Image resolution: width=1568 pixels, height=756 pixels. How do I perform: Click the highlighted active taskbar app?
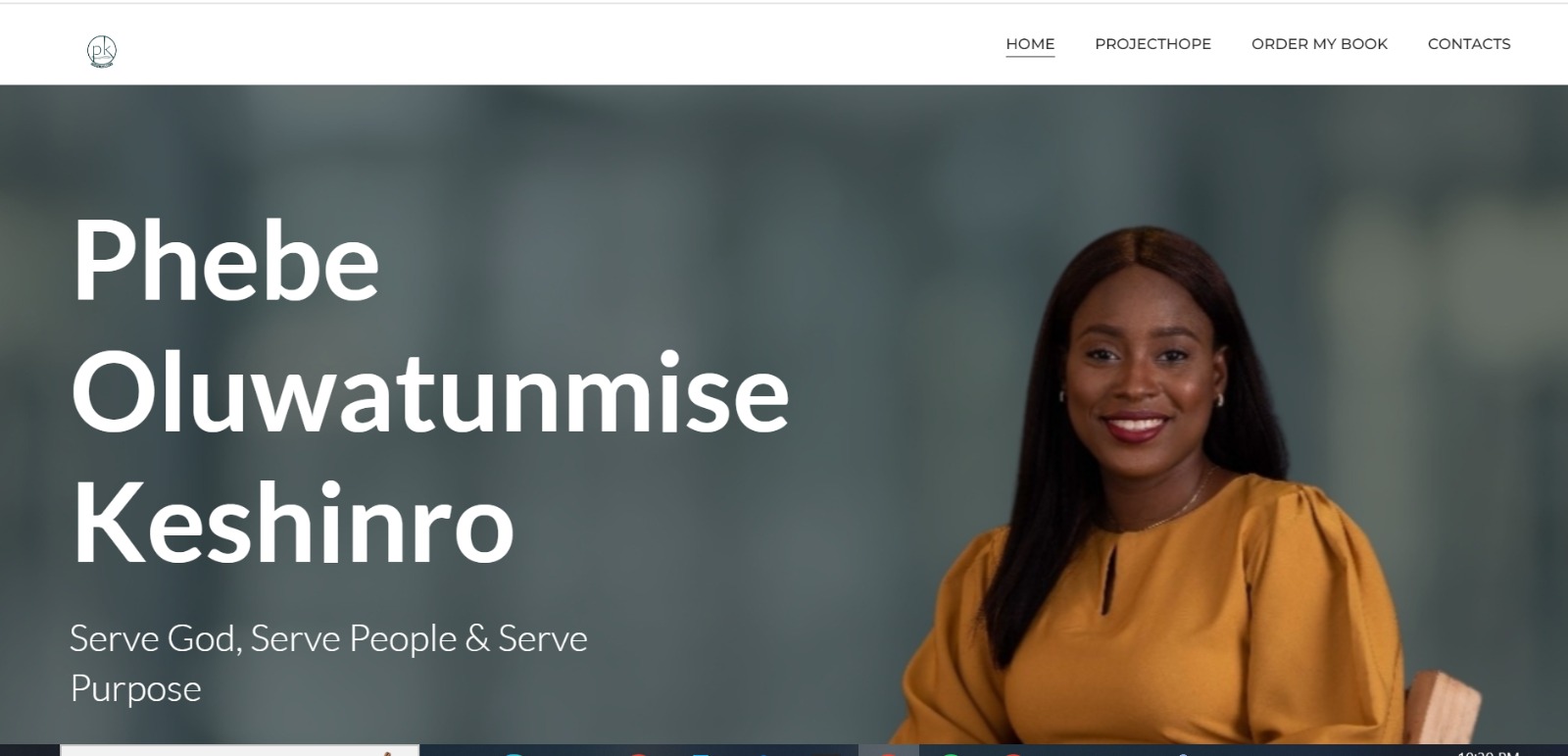pyautogui.click(x=889, y=750)
